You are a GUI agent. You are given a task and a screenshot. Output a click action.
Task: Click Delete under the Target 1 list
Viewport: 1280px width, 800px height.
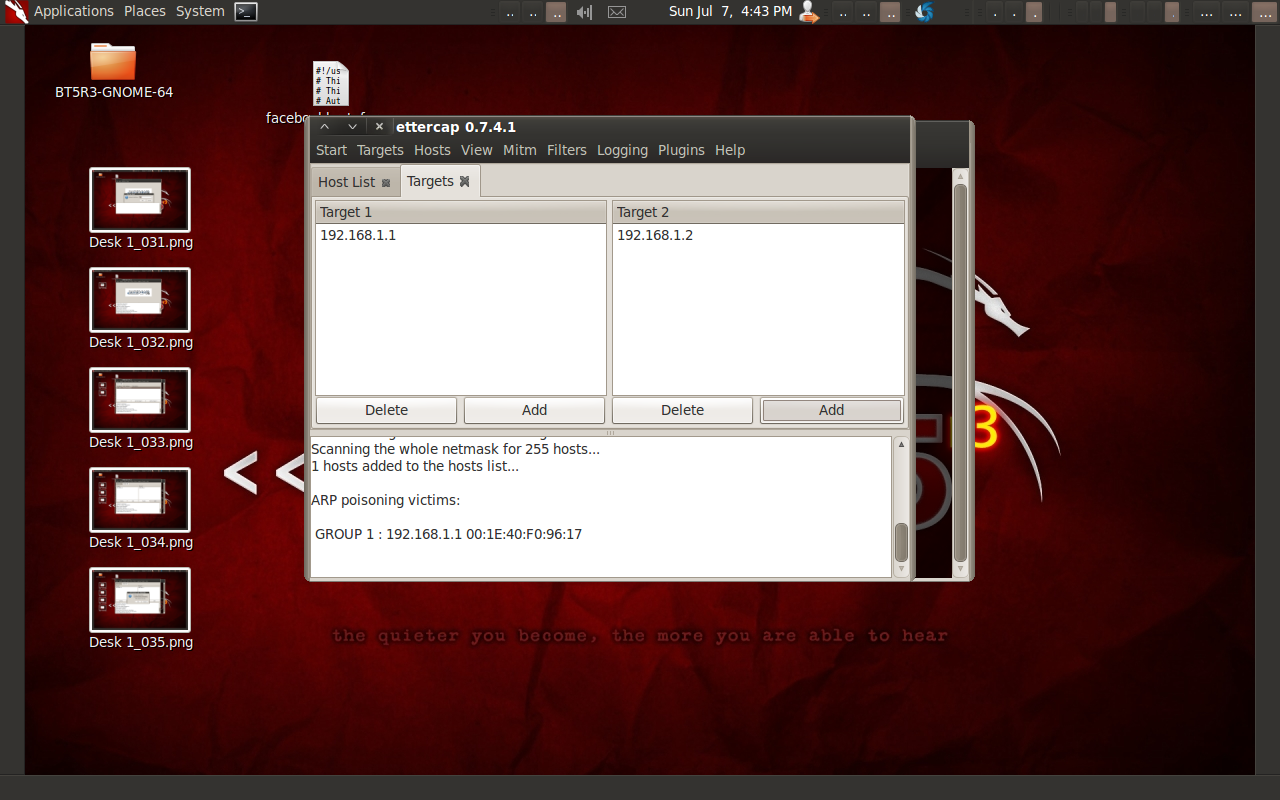386,410
